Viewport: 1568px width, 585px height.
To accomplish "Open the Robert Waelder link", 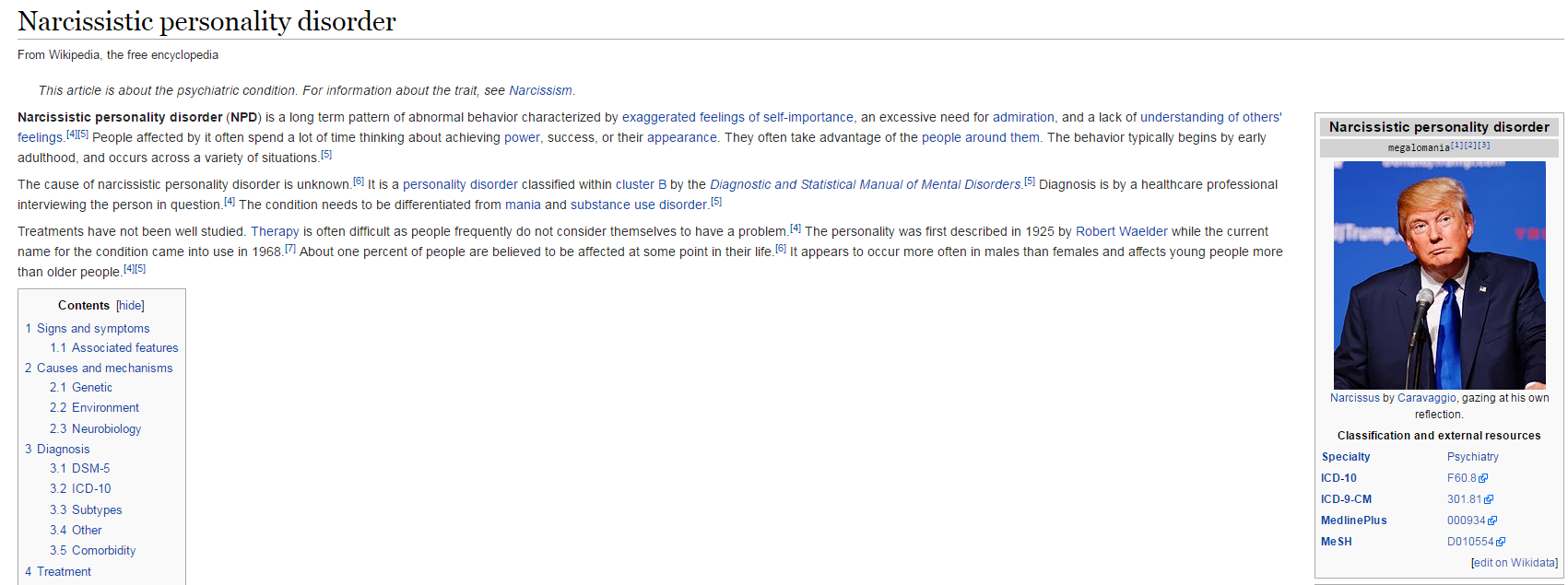I will tap(1122, 231).
